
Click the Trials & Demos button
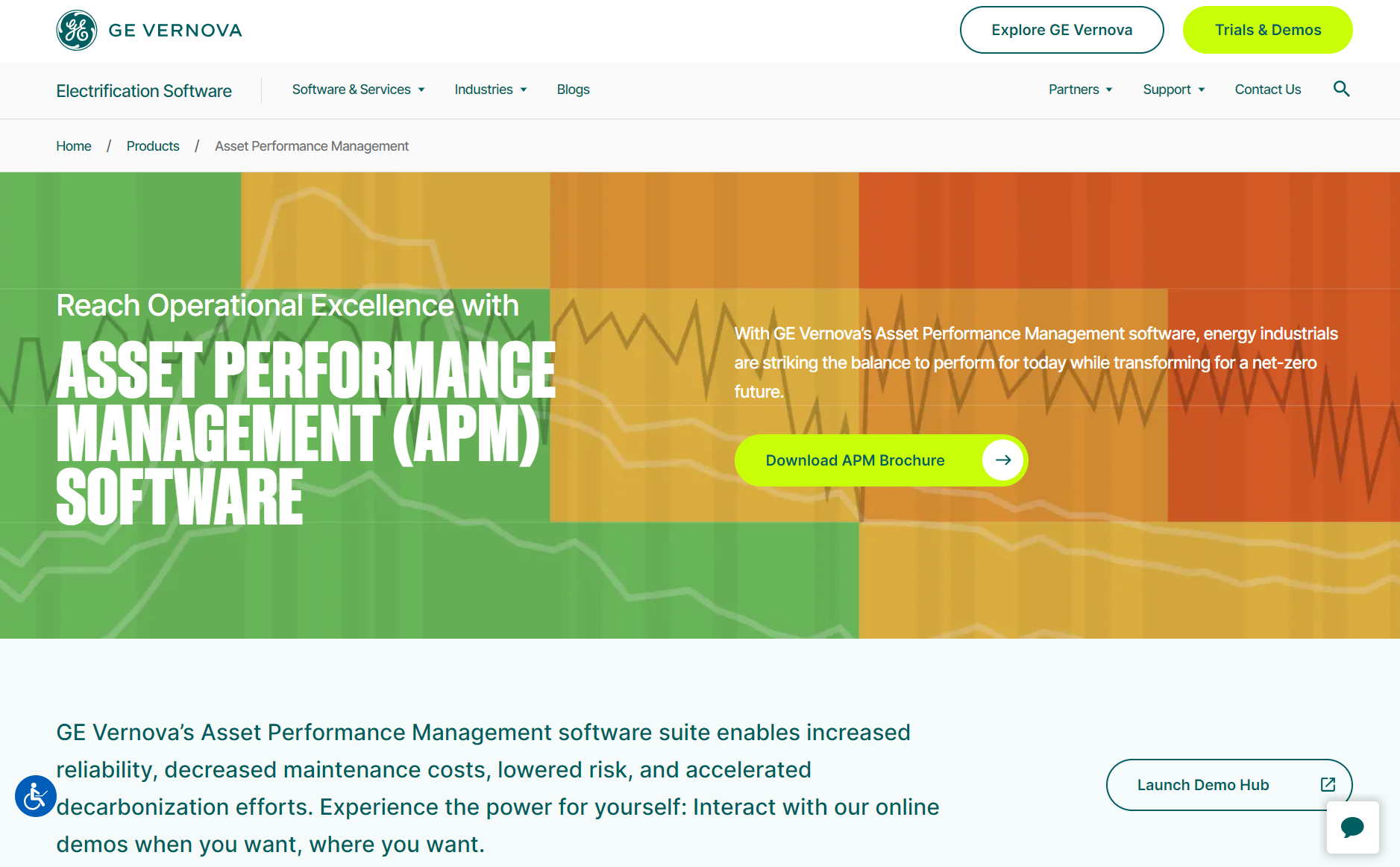[x=1267, y=30]
